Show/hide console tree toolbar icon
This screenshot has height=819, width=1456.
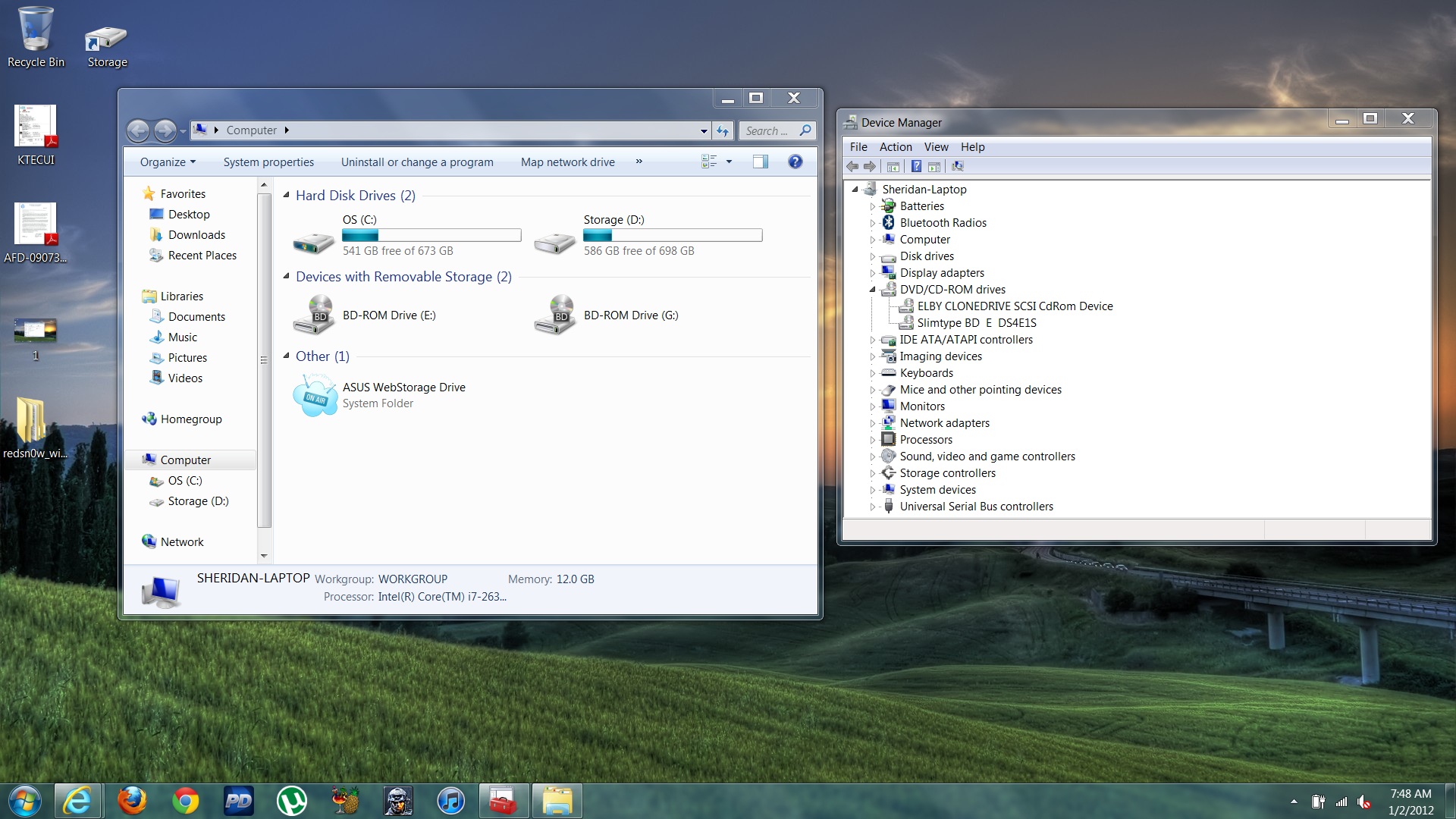(893, 166)
